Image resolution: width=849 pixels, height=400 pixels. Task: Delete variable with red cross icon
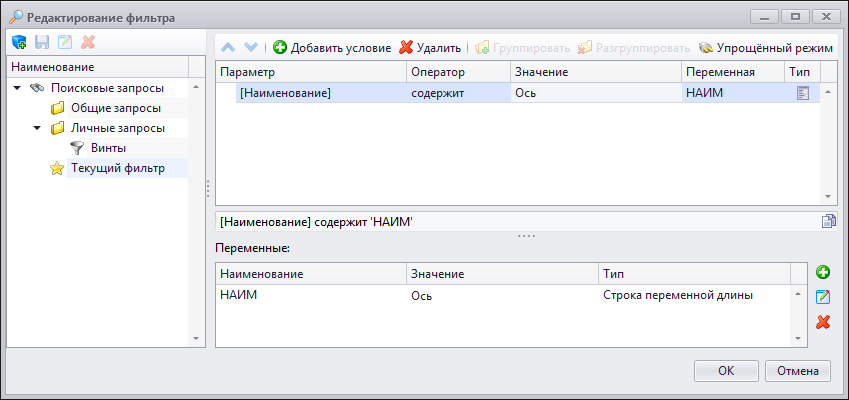point(823,322)
